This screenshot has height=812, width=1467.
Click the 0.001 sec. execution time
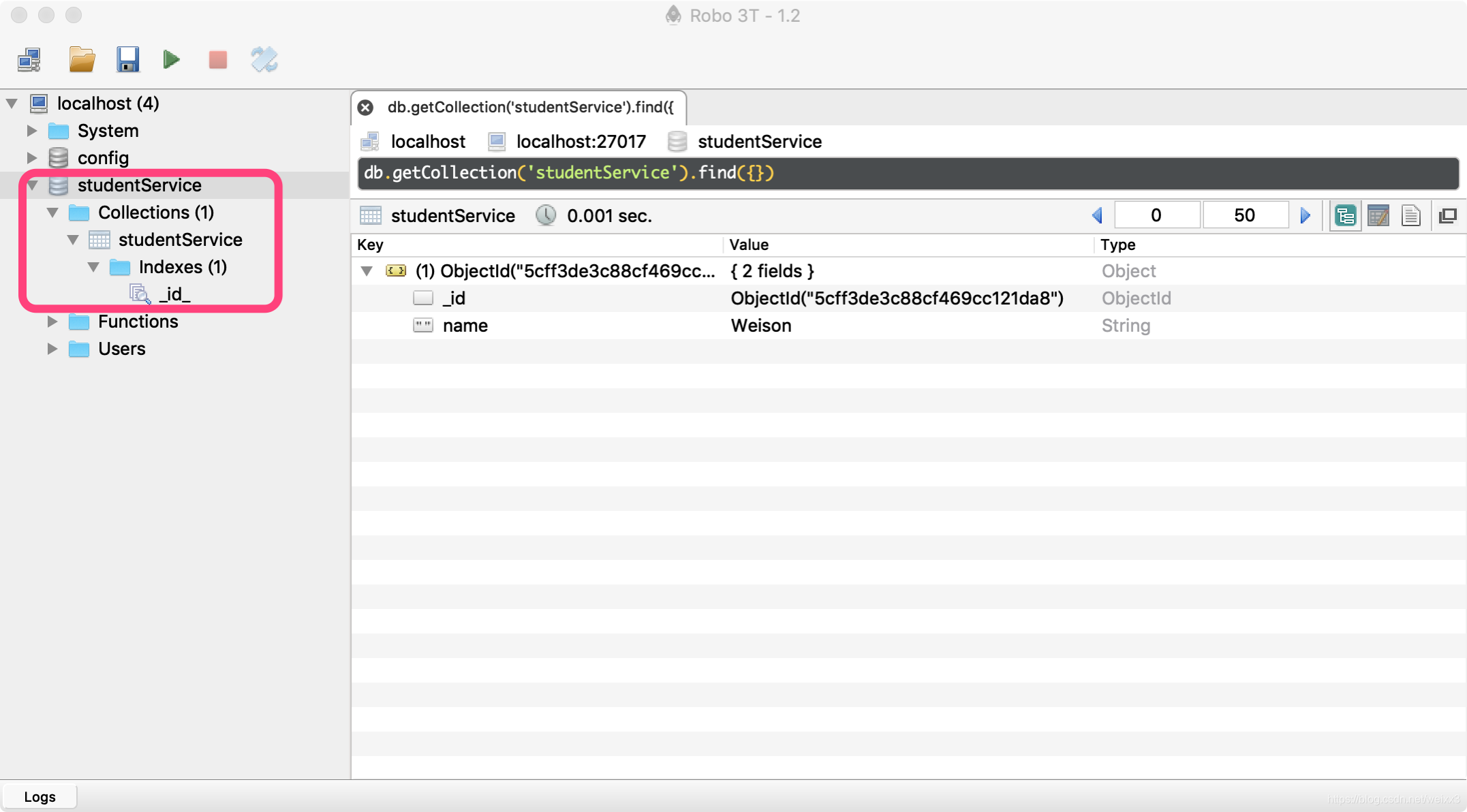(x=609, y=216)
